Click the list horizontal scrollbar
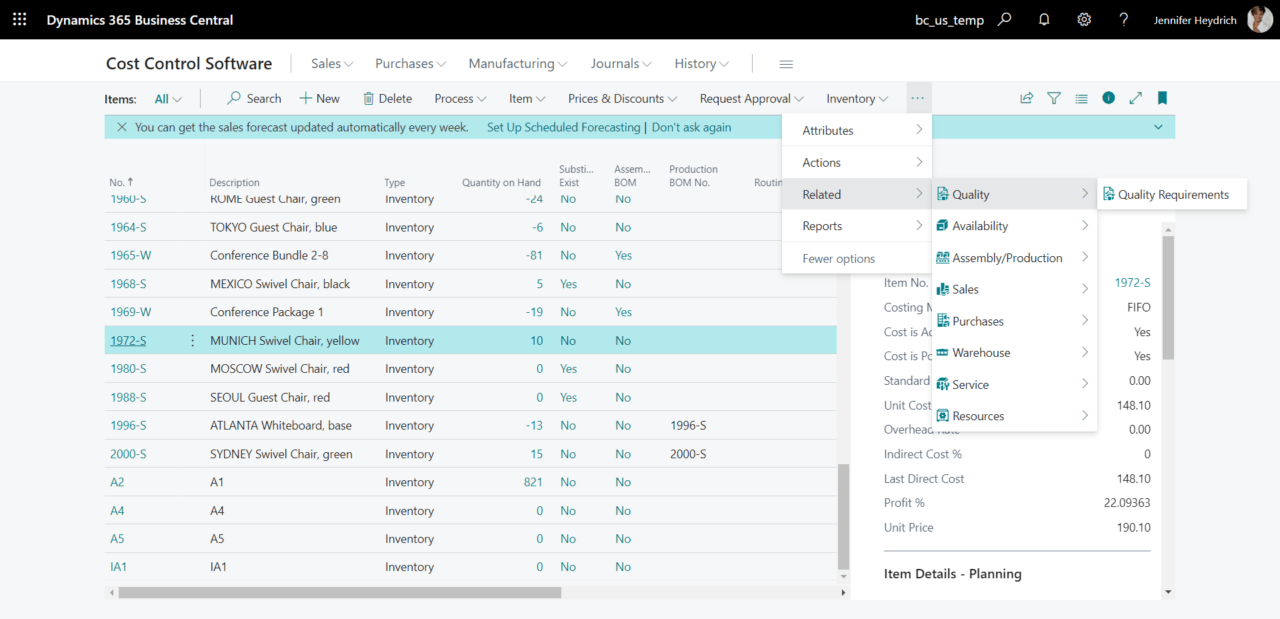Viewport: 1280px width, 619px height. pyautogui.click(x=340, y=592)
